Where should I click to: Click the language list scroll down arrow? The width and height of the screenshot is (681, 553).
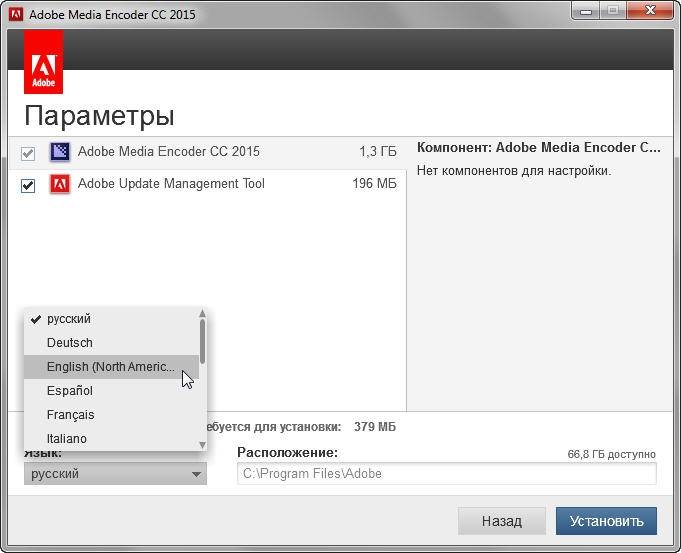[x=202, y=444]
